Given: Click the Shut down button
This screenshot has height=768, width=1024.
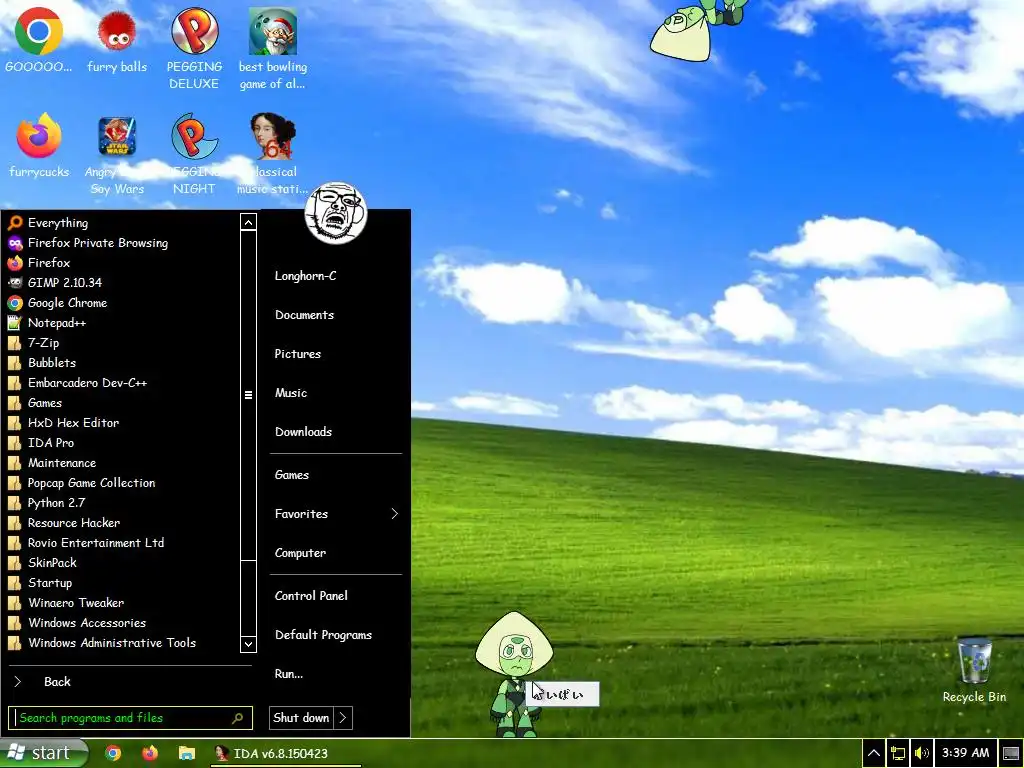Looking at the screenshot, I should tap(301, 718).
